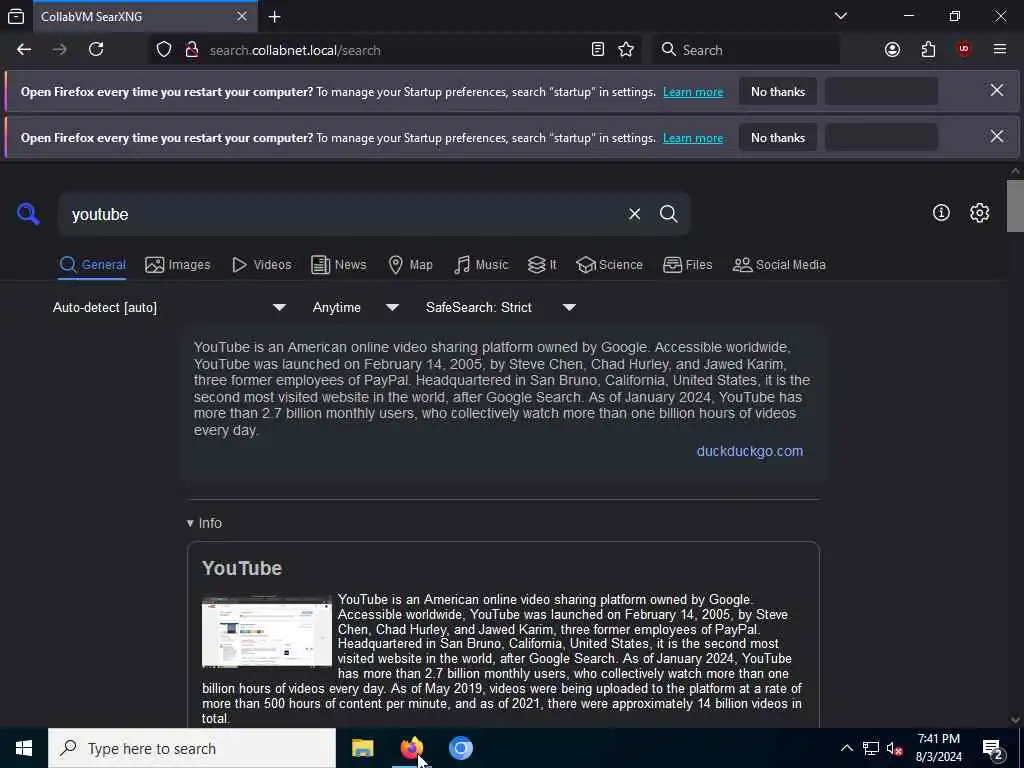Collapse the Info section

(204, 523)
